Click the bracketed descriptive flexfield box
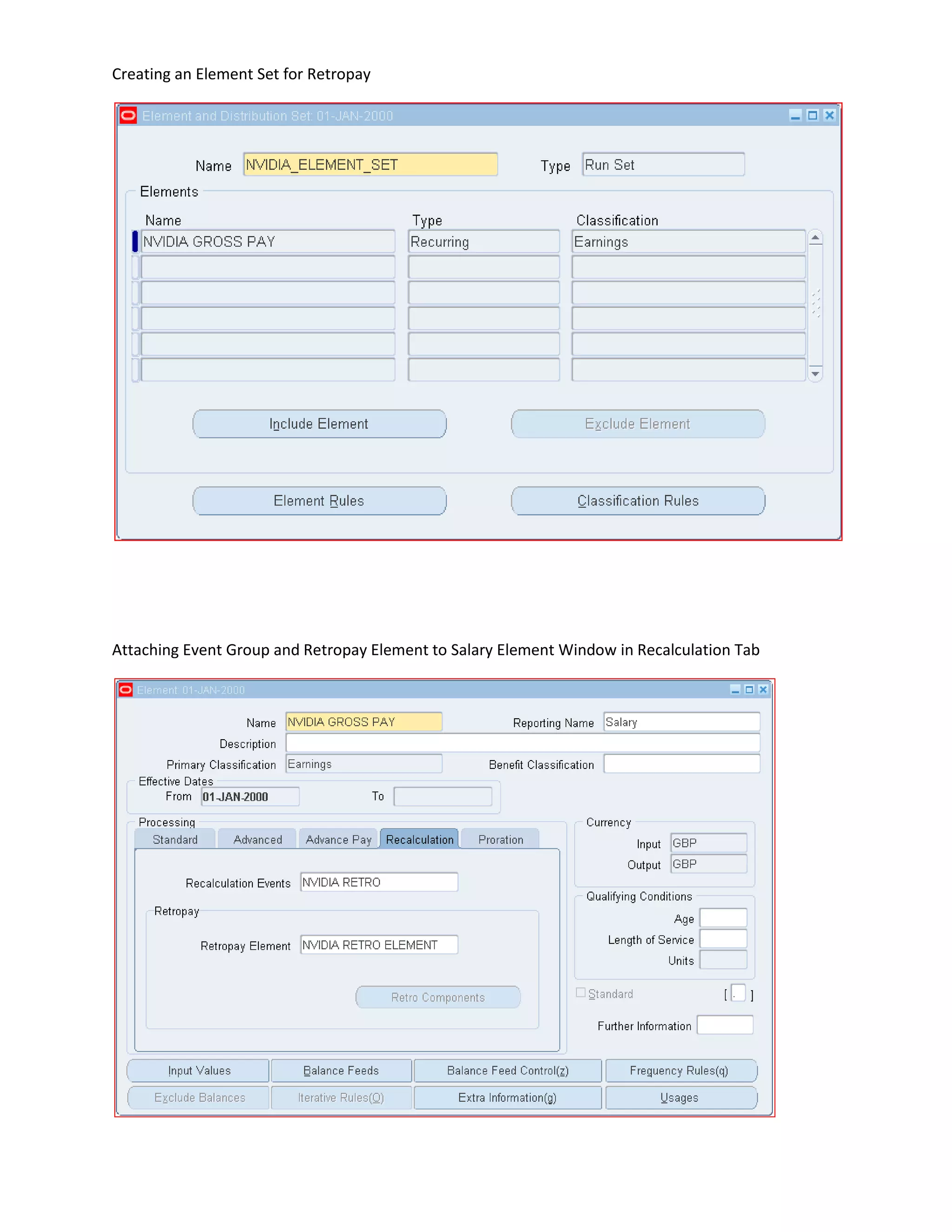Screen dimensions: 952x1232 [x=738, y=993]
